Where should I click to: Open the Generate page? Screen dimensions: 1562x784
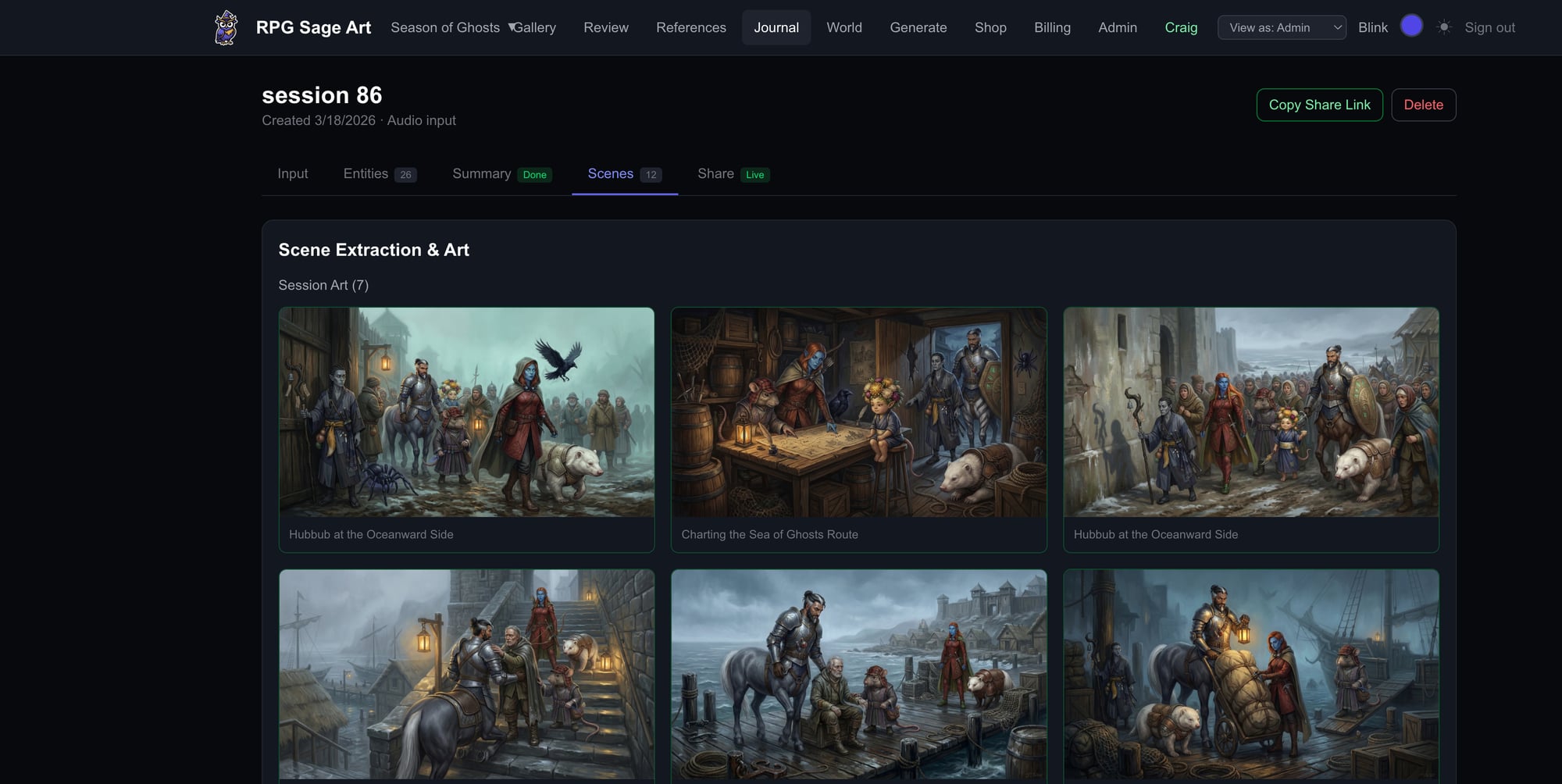[x=918, y=27]
